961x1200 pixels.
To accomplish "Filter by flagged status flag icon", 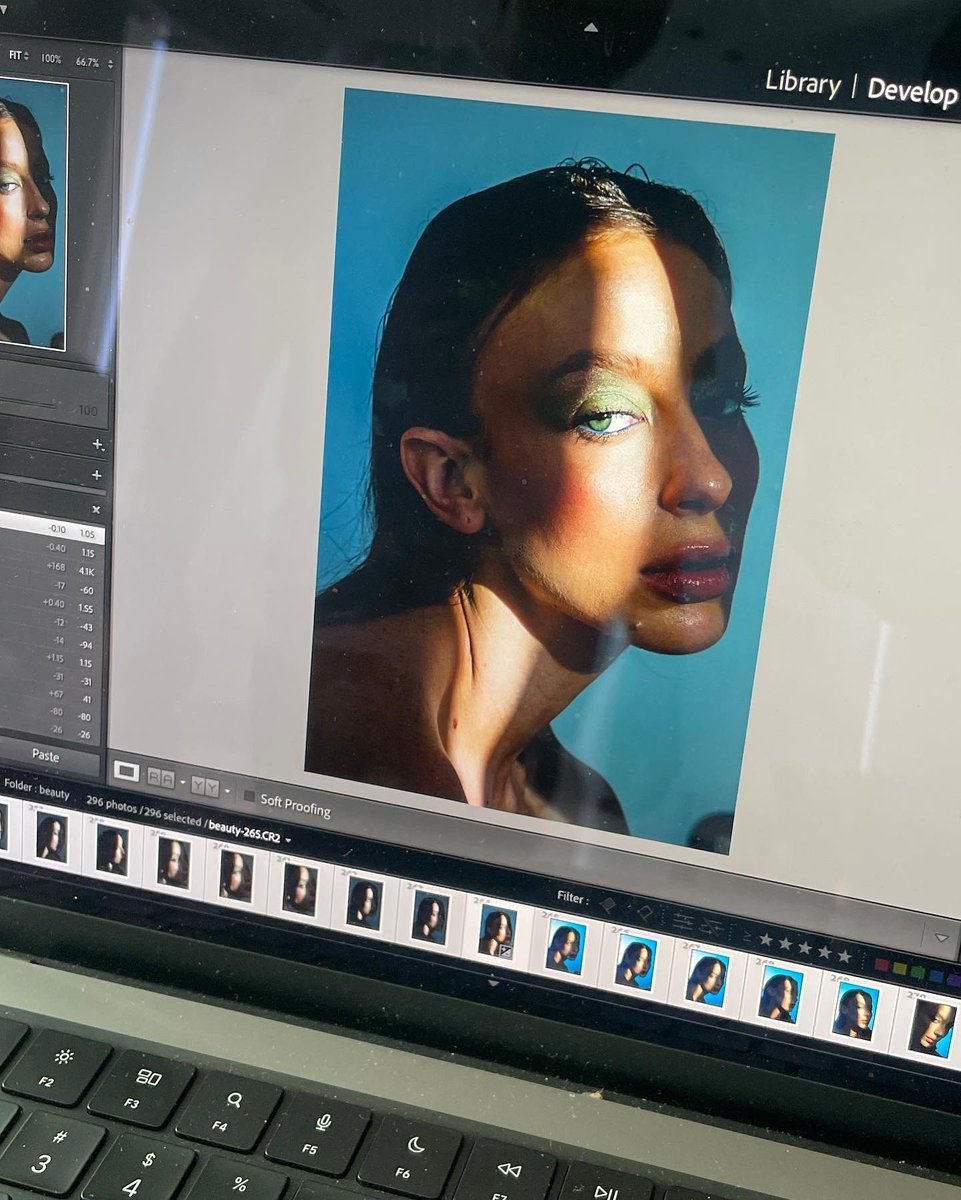I will tap(609, 905).
